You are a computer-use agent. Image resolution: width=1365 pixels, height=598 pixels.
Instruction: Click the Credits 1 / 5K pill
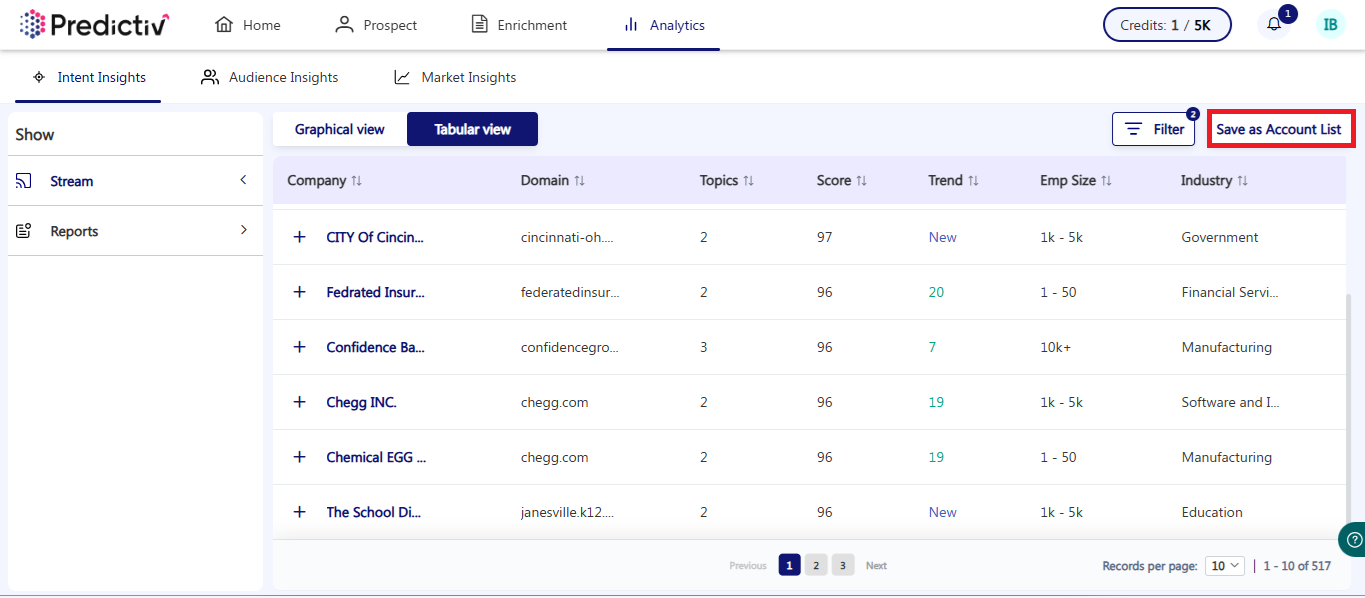point(1167,25)
